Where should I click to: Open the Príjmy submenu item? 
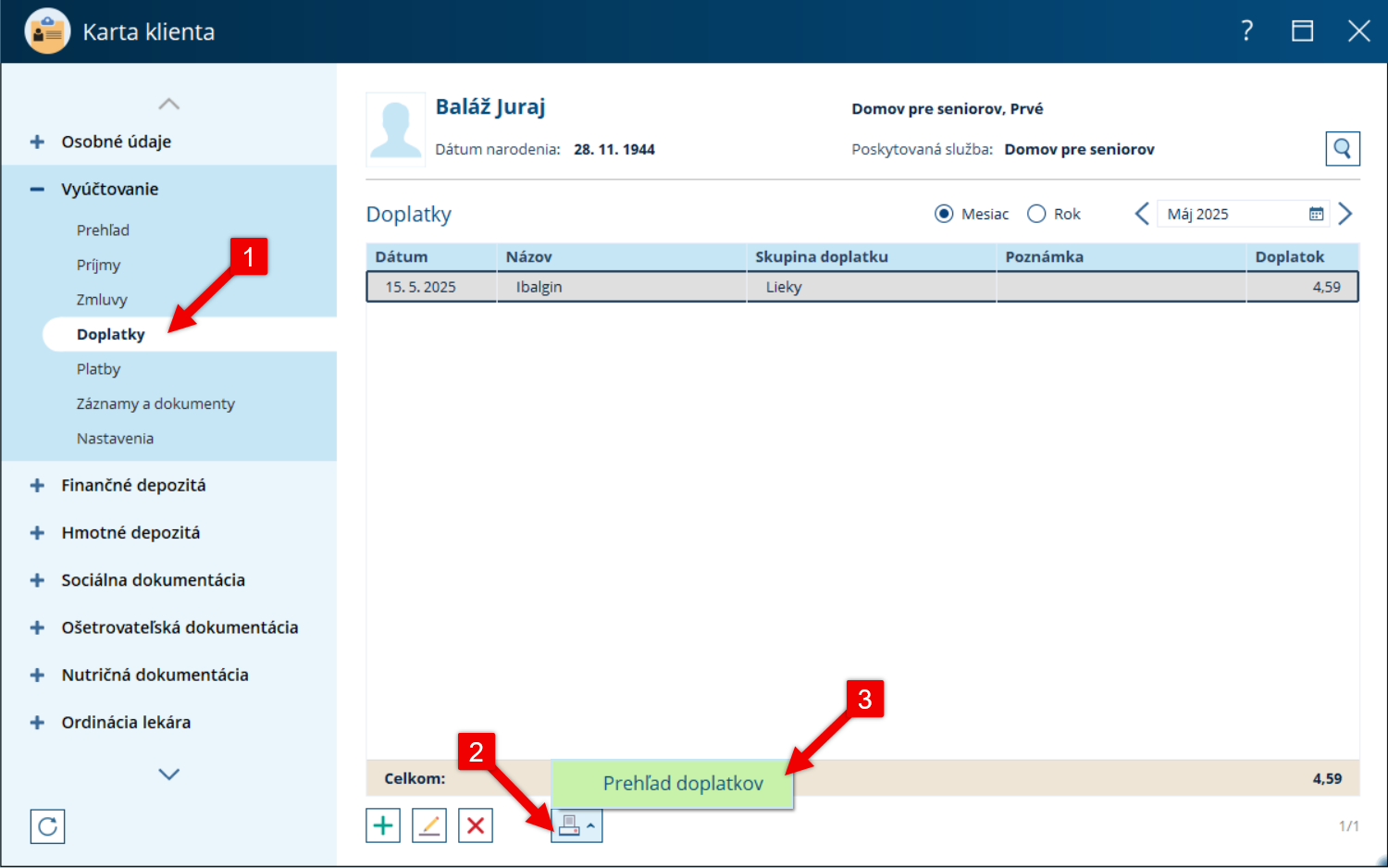pos(98,265)
